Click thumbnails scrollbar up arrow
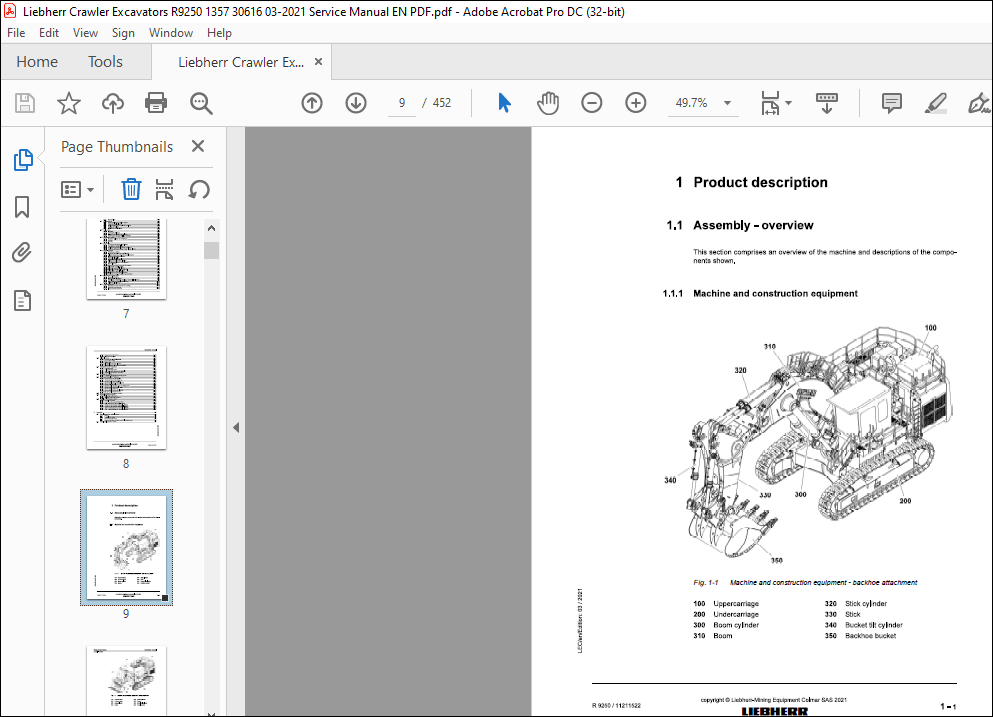The width and height of the screenshot is (993, 717). 212,228
